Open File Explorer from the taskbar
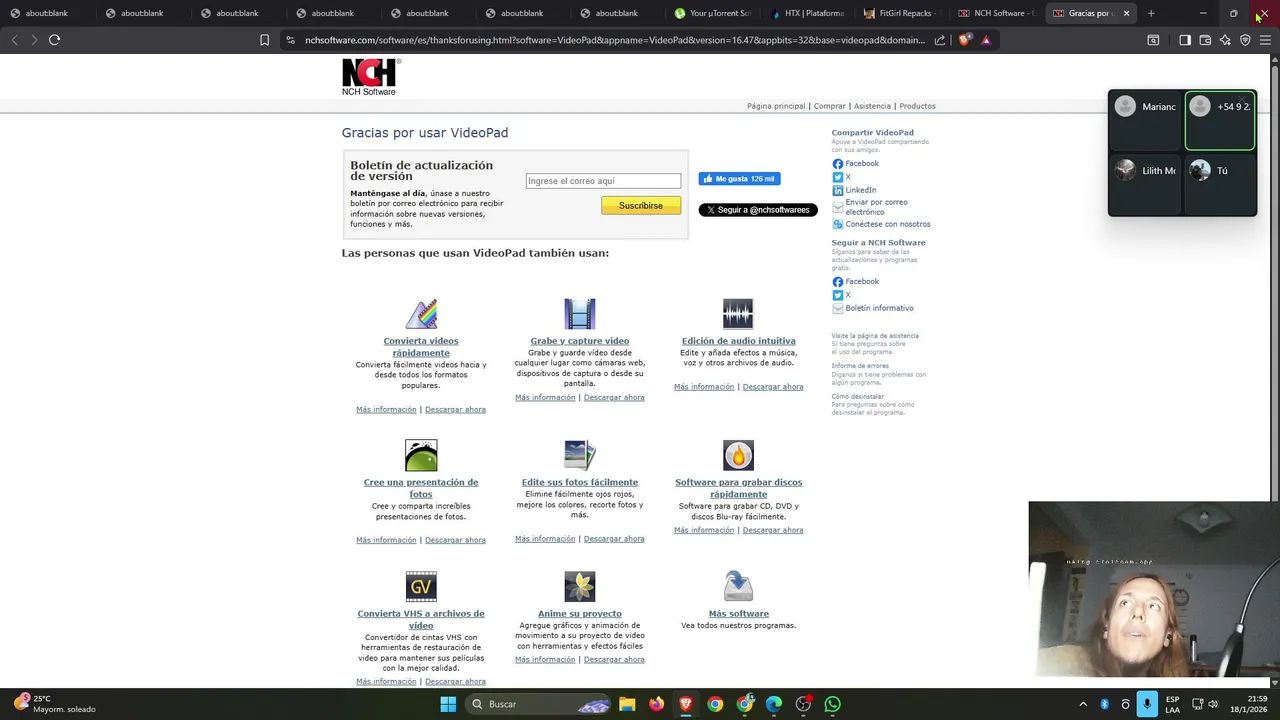The width and height of the screenshot is (1280, 720). [x=627, y=704]
